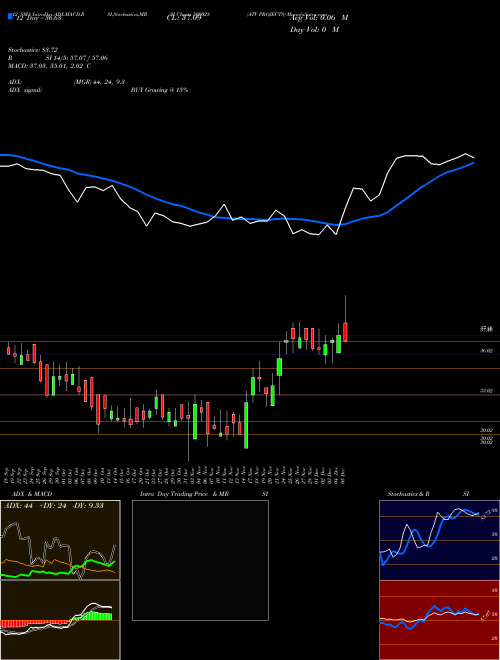This screenshot has height=660, width=500.
Task: Select the '12 Day = 36.63' SMA value
Action: tap(37, 18)
